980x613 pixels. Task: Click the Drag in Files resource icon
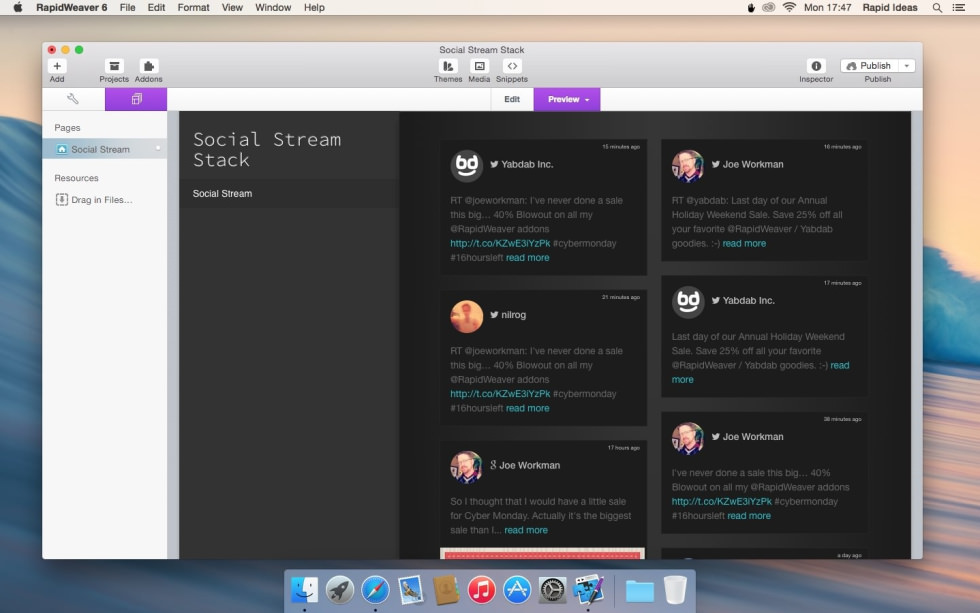click(x=61, y=199)
